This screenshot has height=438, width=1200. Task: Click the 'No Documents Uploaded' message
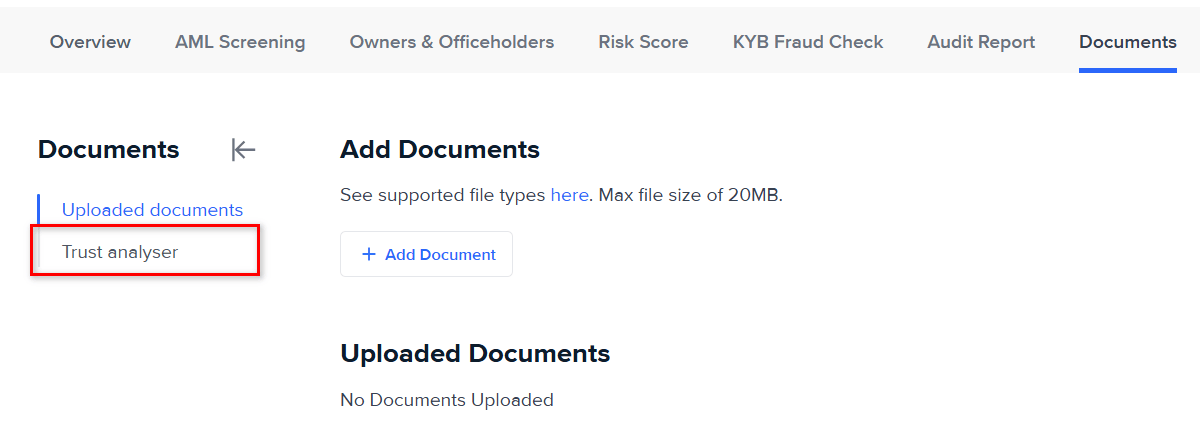446,400
